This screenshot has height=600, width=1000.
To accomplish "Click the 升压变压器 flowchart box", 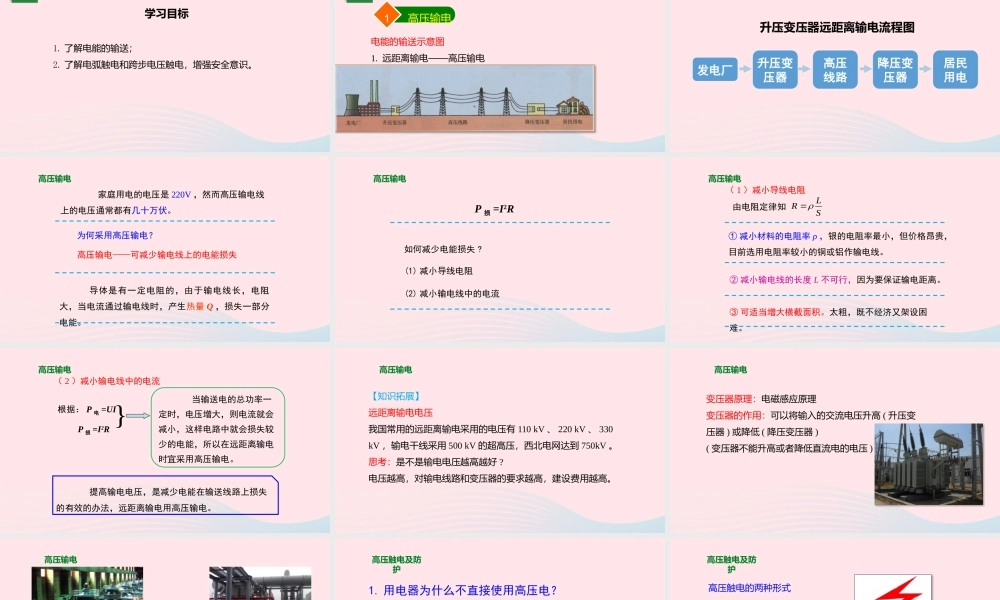I will 775,70.
